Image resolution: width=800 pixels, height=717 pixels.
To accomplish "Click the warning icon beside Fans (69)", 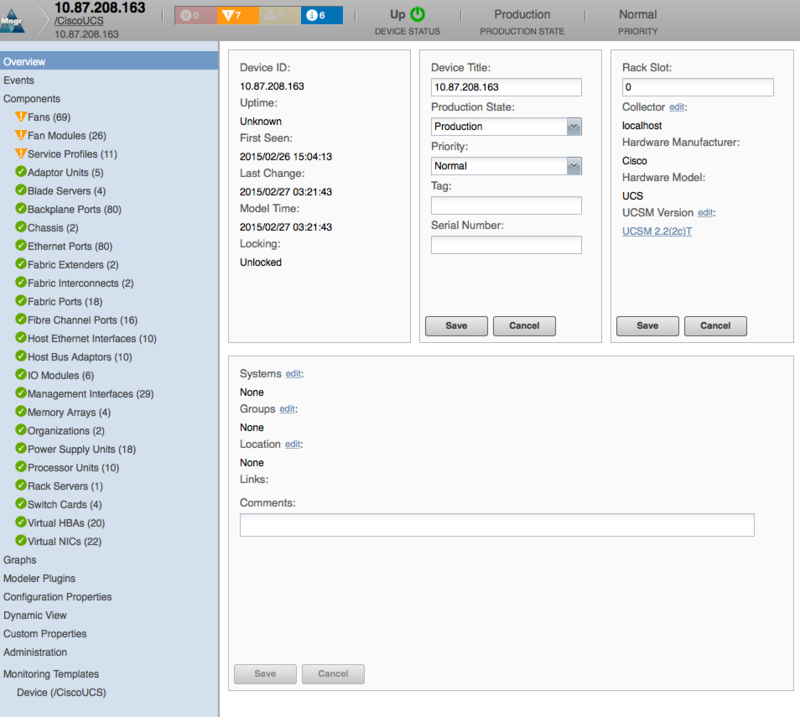I will tap(21, 116).
